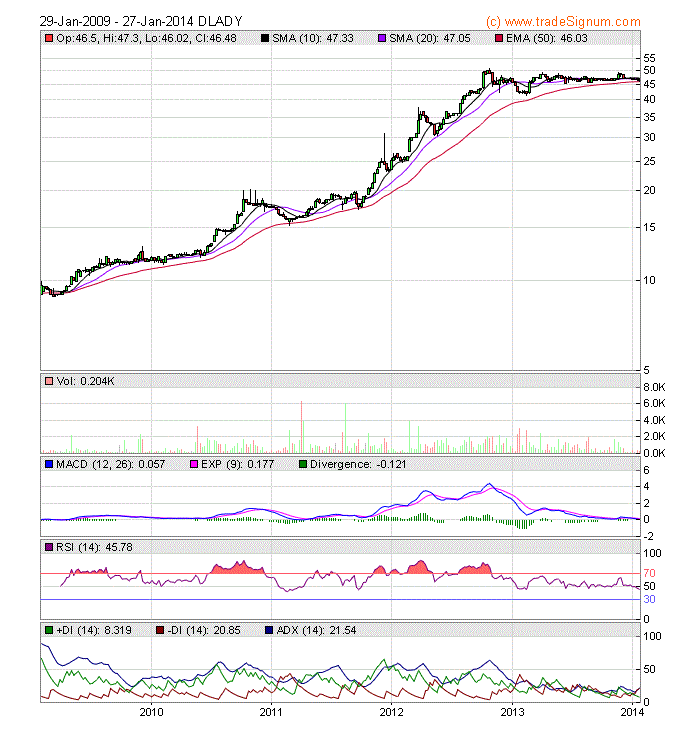This screenshot has height=733, width=680.
Task: Click the 8.0K volume axis label
Action: (654, 387)
